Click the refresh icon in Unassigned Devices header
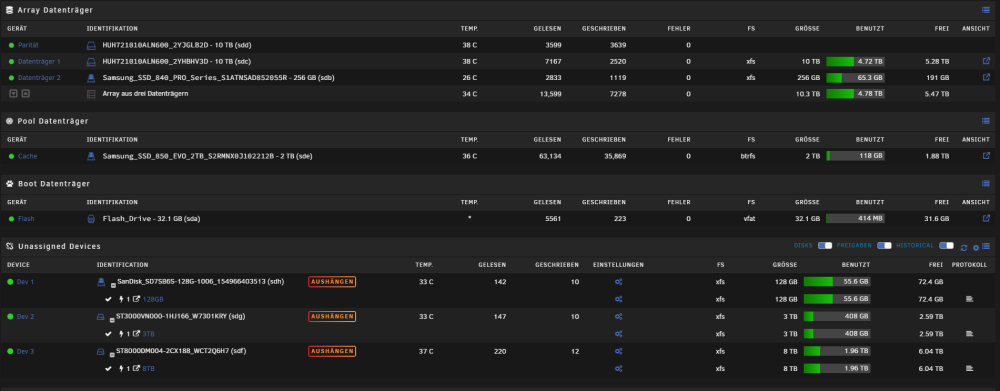 964,247
